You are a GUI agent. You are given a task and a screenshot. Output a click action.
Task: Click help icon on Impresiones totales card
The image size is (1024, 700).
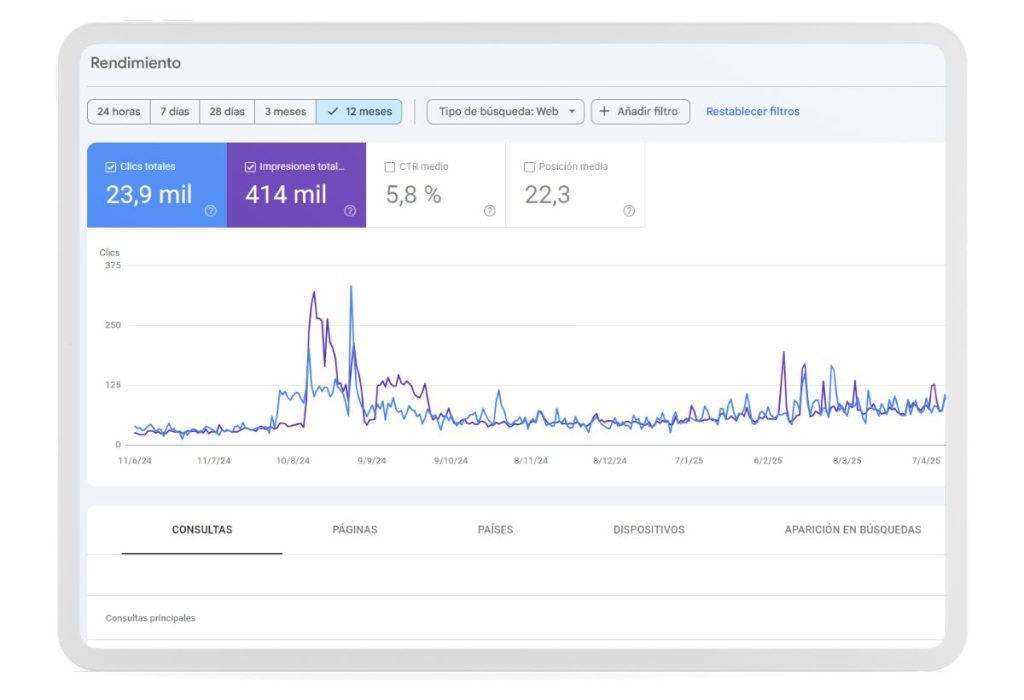coord(350,211)
